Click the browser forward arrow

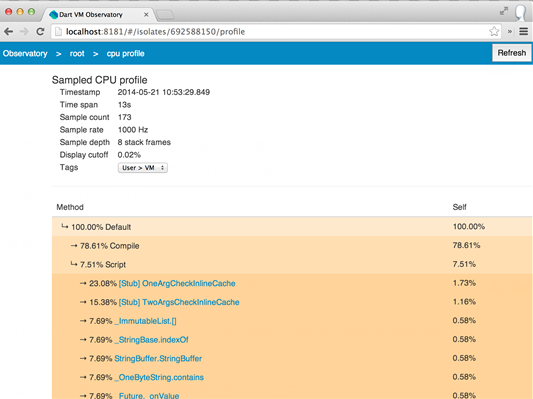(x=24, y=32)
